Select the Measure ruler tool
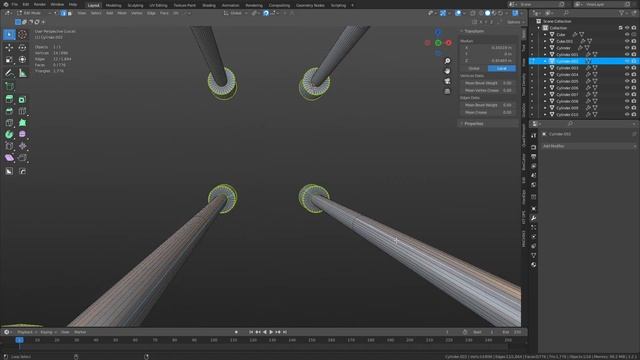 (x=22, y=73)
